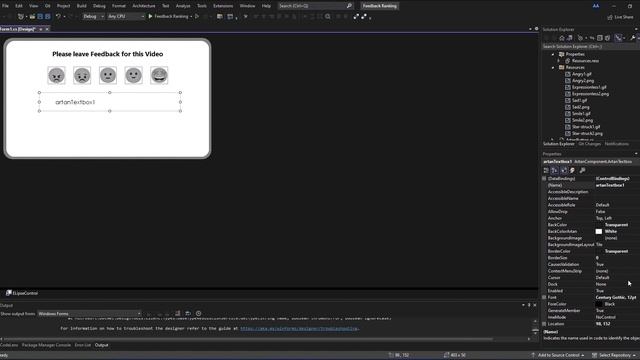Select Star-struck1.gif in Solution Explorer
This screenshot has width=640, height=360.
586,127
